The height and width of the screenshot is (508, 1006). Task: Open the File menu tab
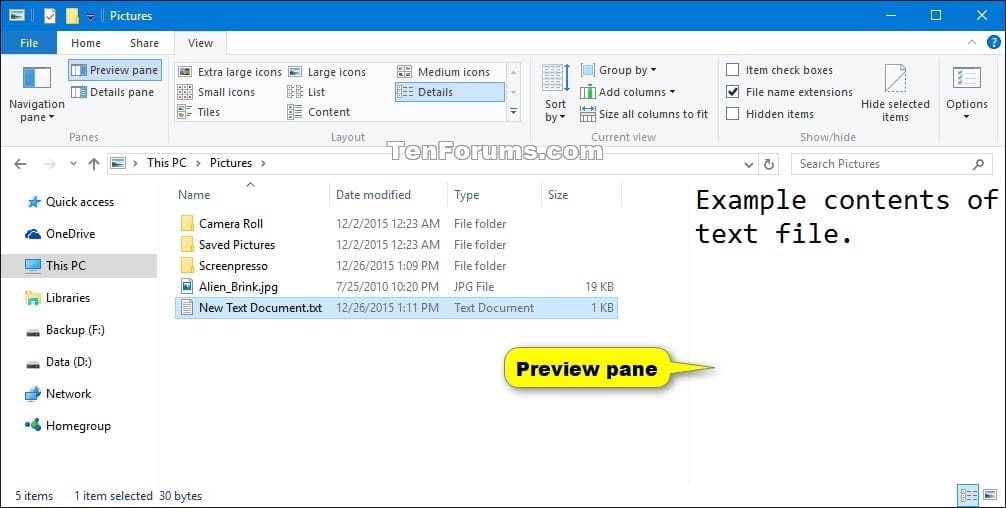[x=29, y=43]
